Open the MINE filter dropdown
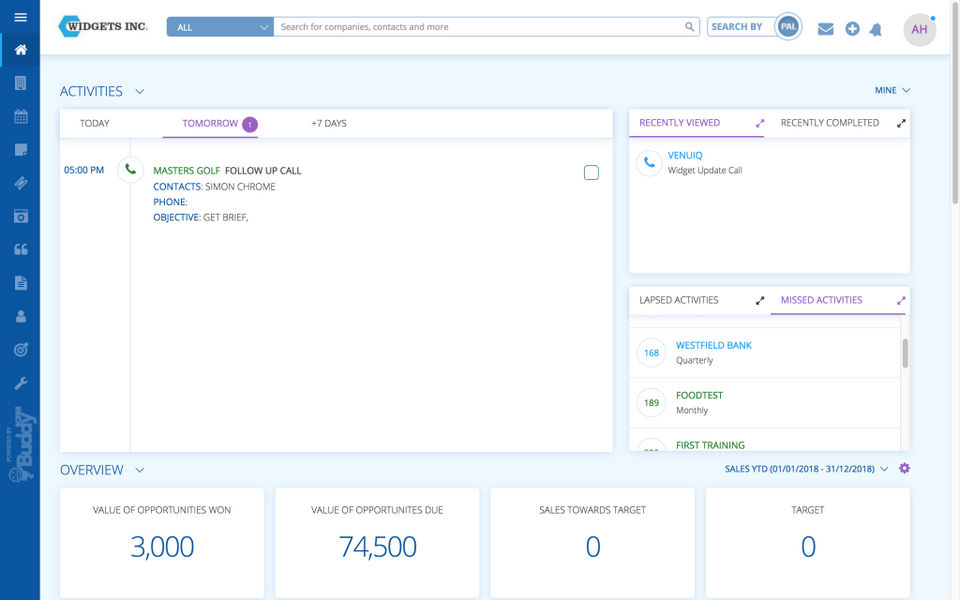This screenshot has height=600, width=960. point(892,90)
